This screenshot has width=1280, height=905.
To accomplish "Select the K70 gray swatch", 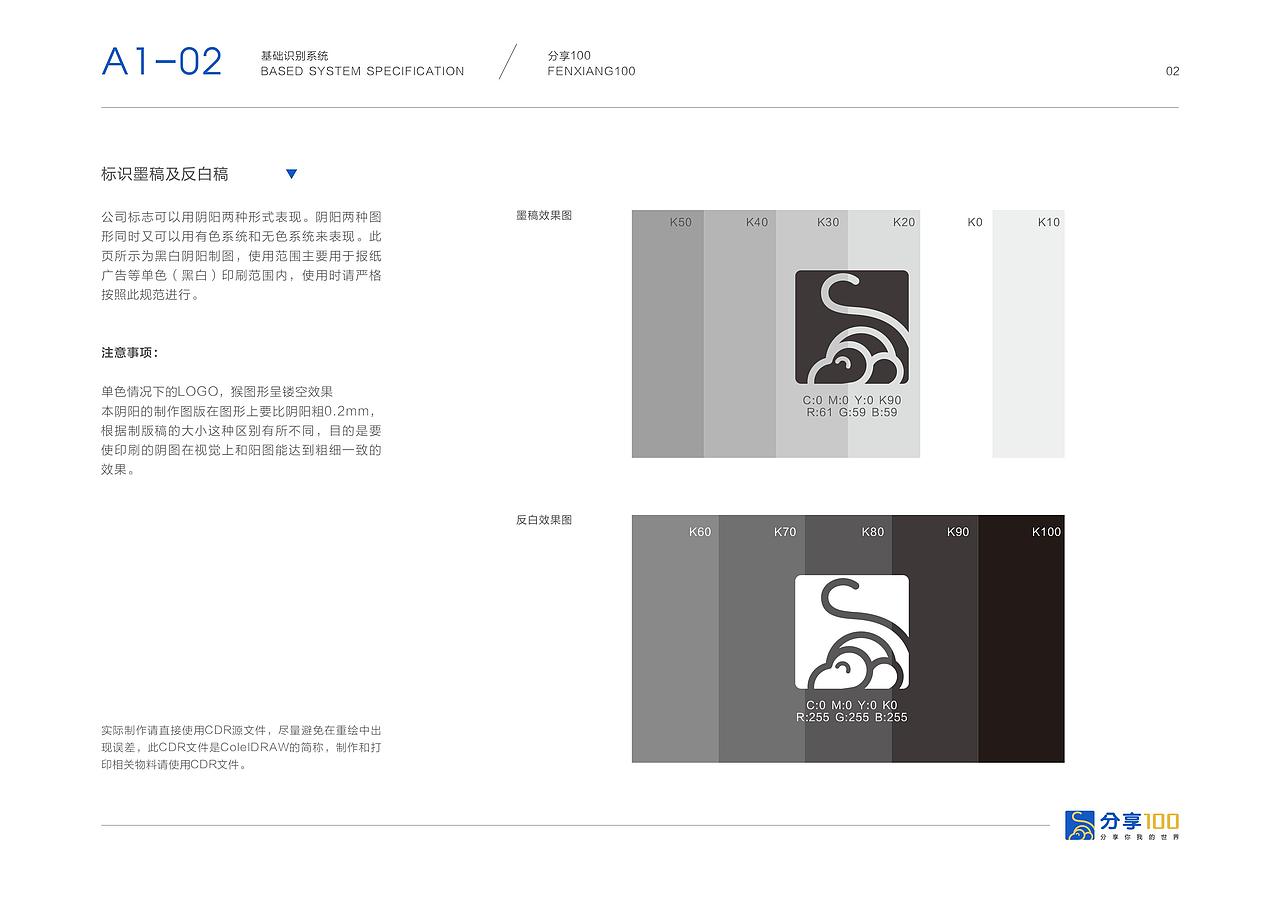I will pos(762,639).
